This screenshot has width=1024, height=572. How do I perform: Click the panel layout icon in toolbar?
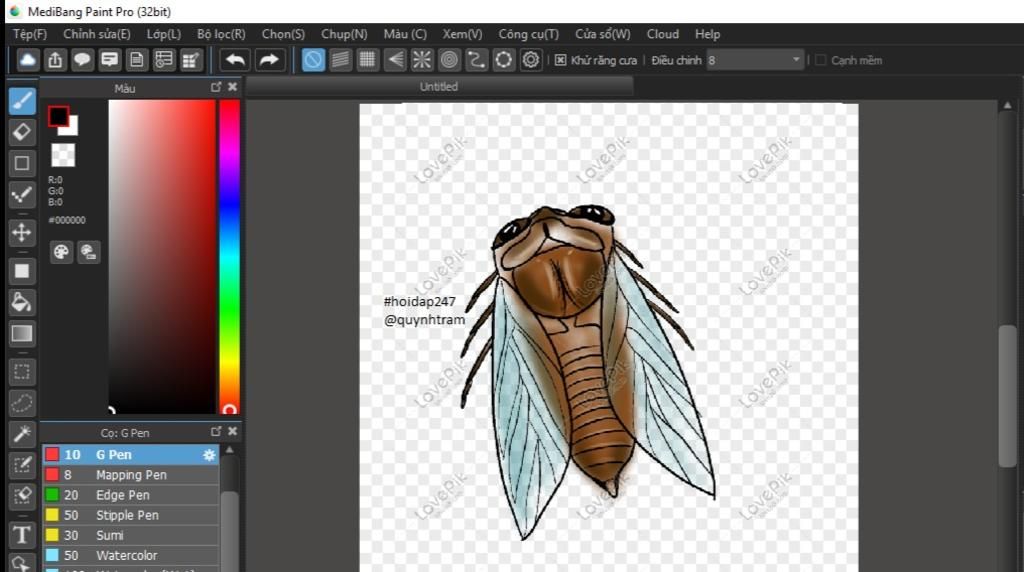coord(164,60)
